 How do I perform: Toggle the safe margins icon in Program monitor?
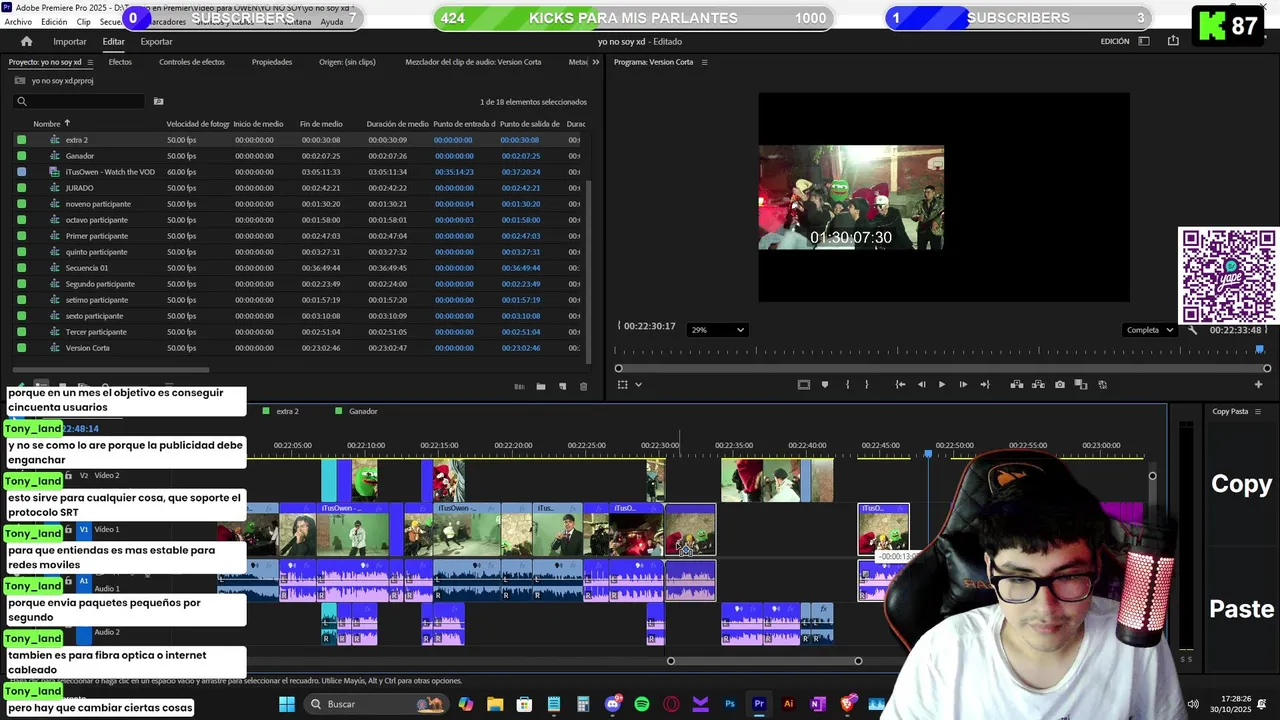click(803, 385)
